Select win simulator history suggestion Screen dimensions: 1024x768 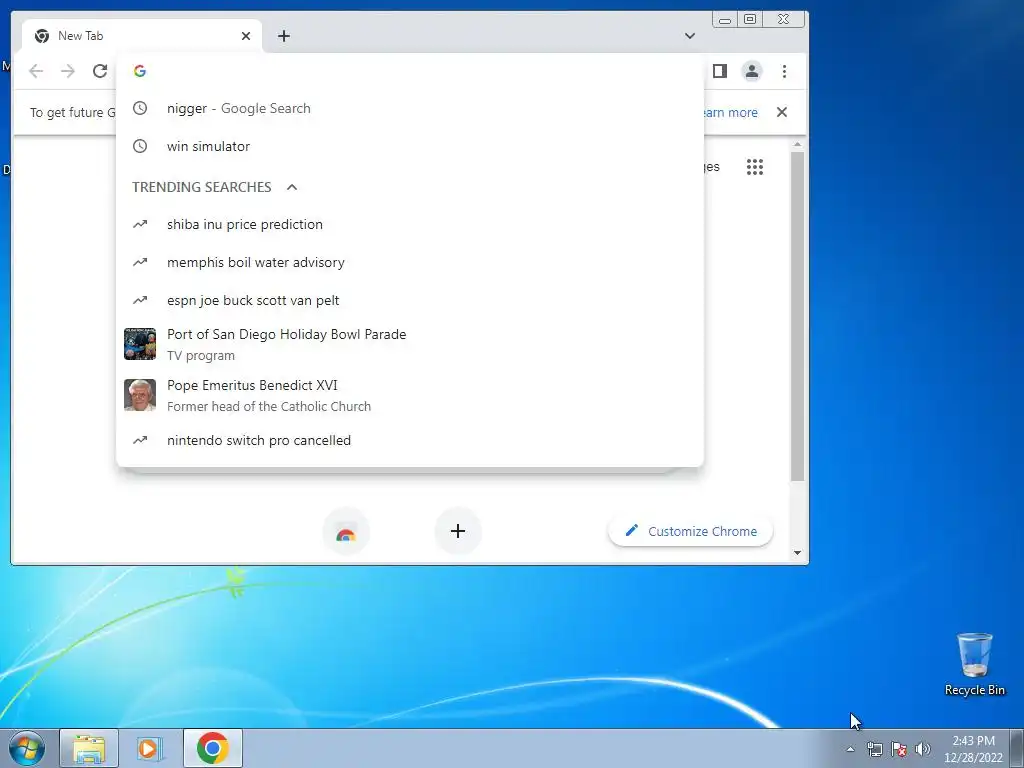409,146
